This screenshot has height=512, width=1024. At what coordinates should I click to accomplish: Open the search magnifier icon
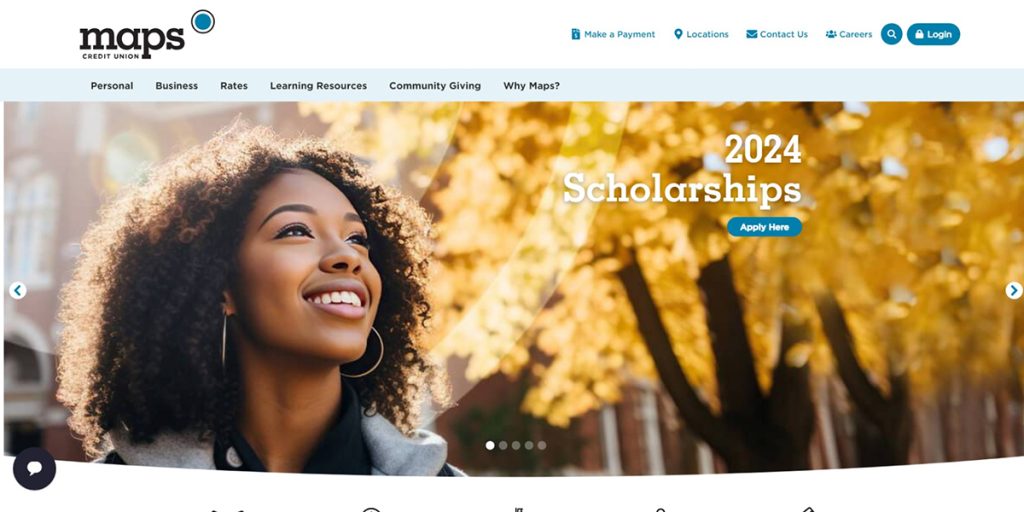(x=891, y=34)
